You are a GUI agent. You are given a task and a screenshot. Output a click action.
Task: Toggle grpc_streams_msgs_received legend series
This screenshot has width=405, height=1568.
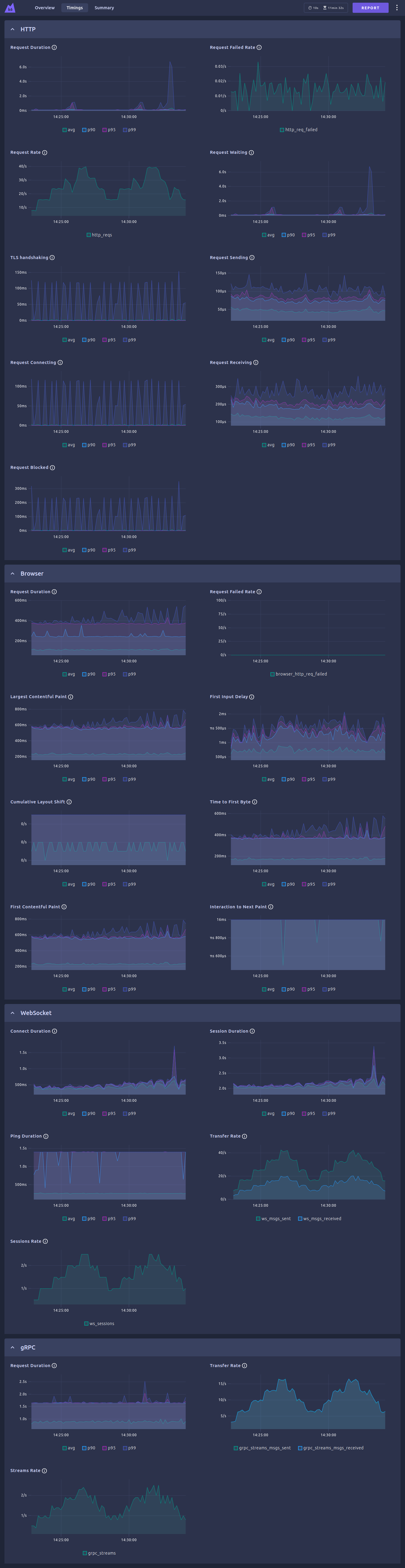(331, 1448)
